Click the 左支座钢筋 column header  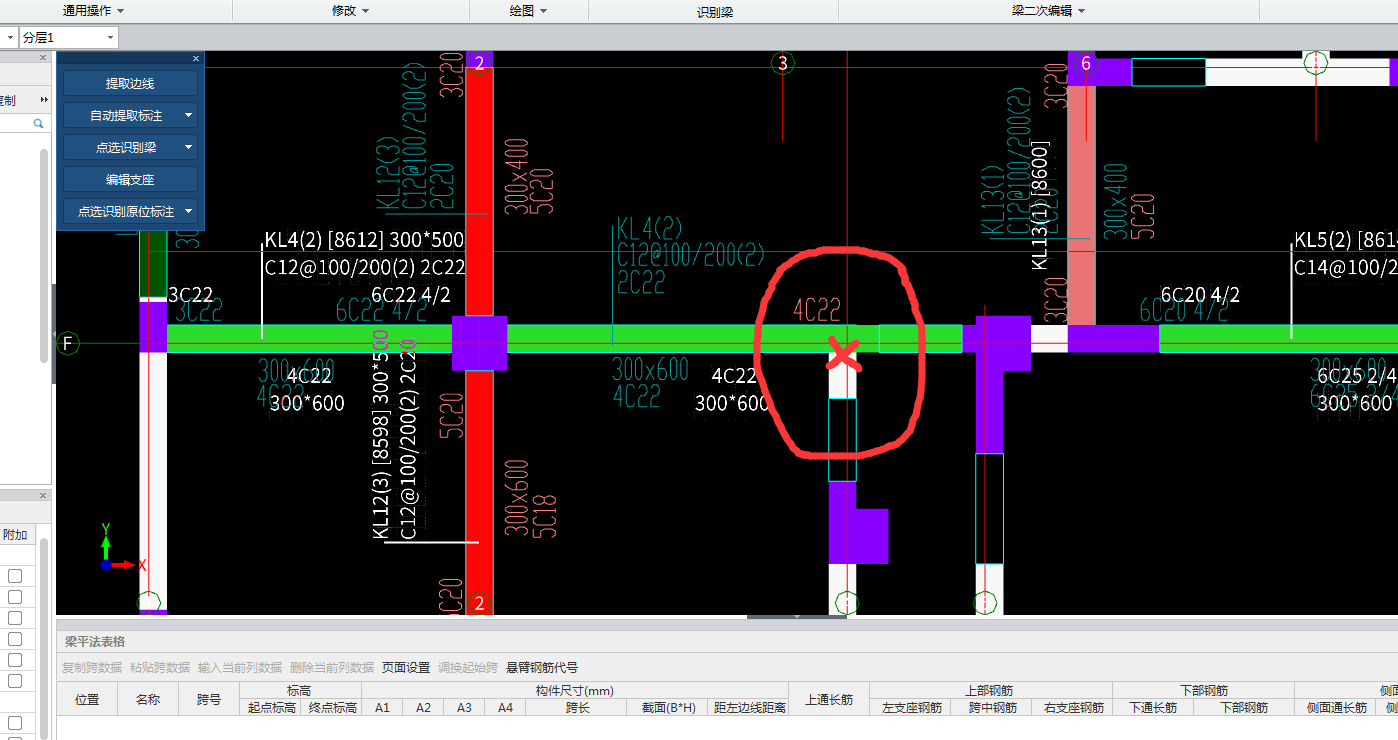tap(911, 707)
